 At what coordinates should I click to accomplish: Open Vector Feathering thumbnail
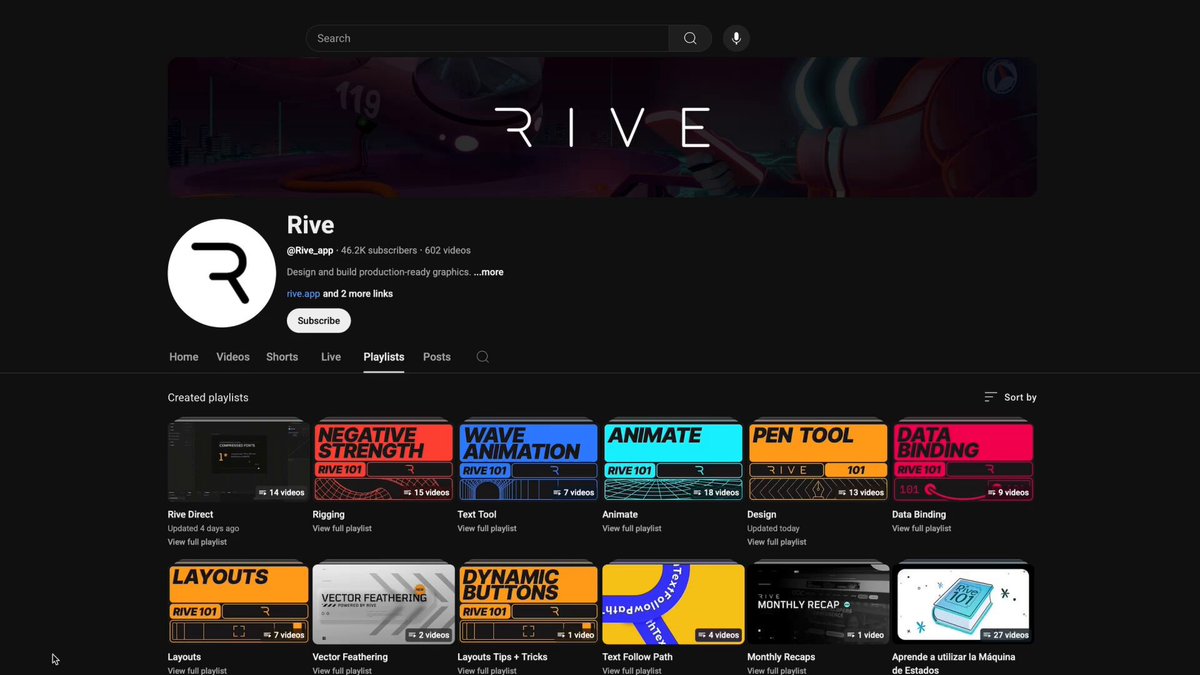[383, 604]
